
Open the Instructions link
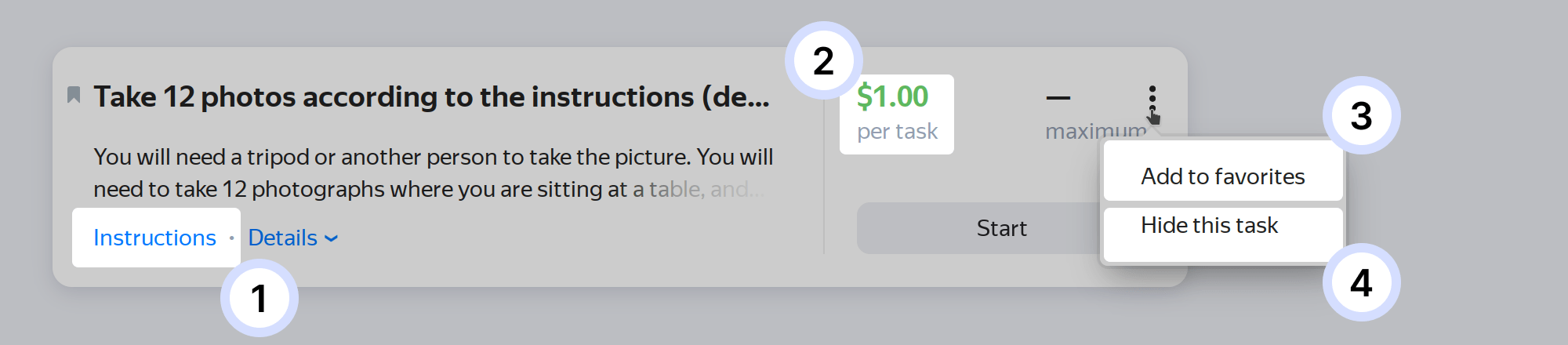[x=154, y=238]
